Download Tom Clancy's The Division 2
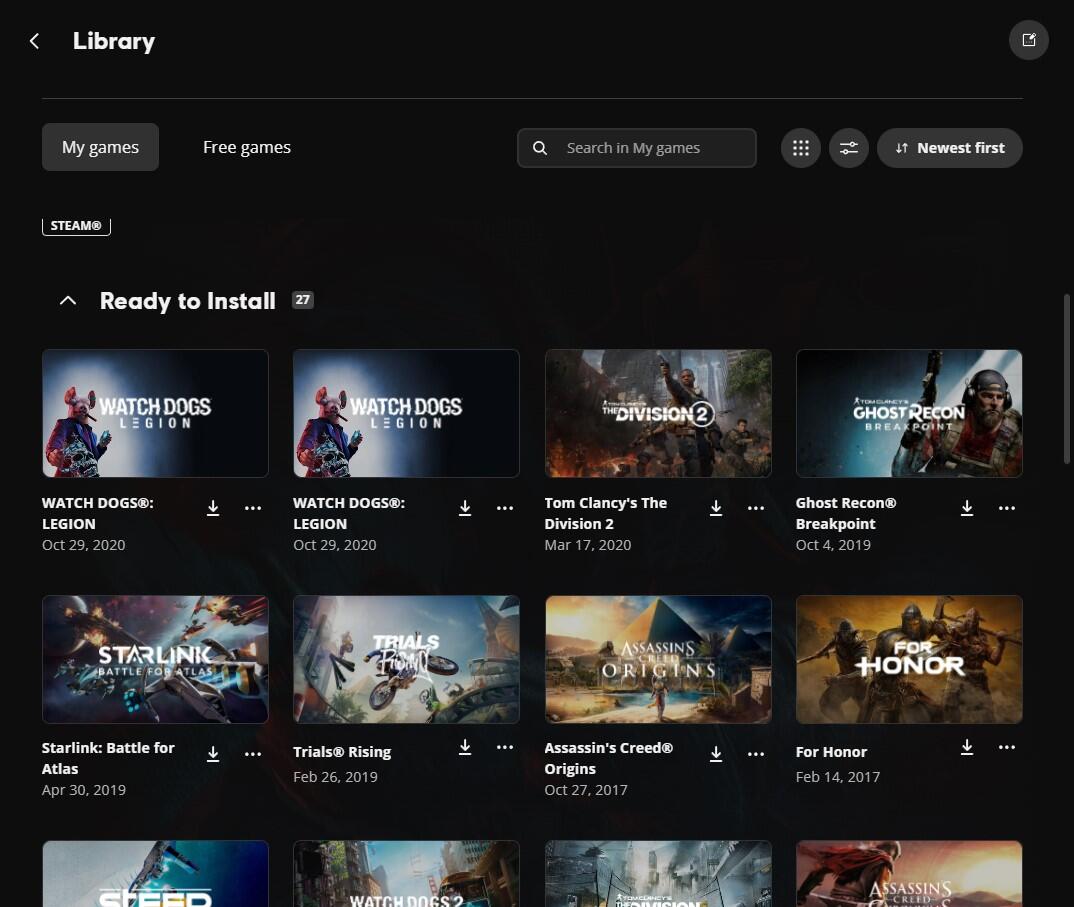The height and width of the screenshot is (907, 1074). [716, 508]
